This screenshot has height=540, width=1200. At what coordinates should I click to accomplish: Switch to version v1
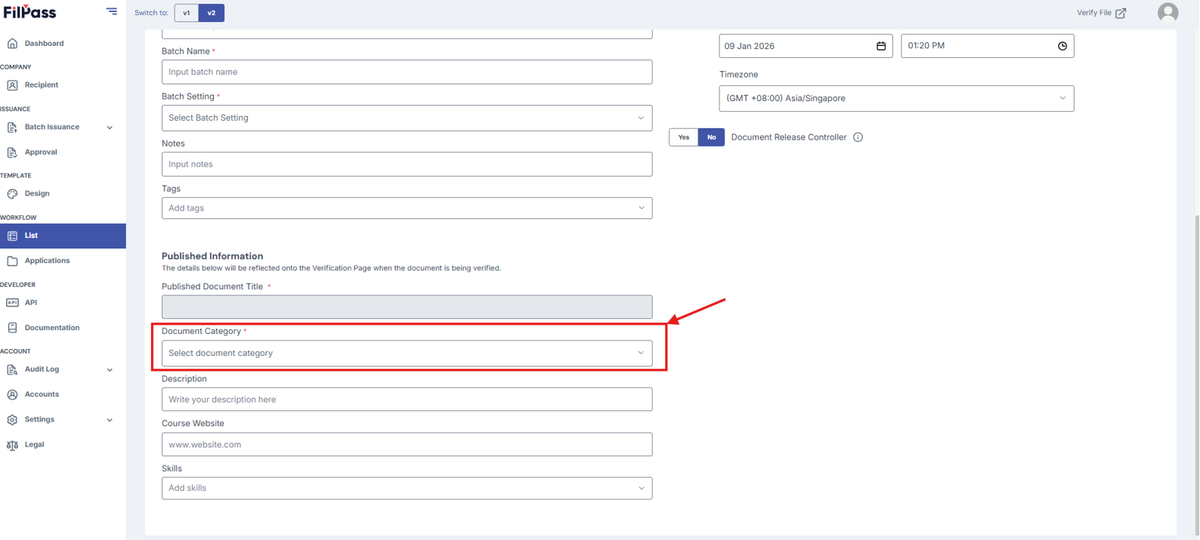(186, 13)
